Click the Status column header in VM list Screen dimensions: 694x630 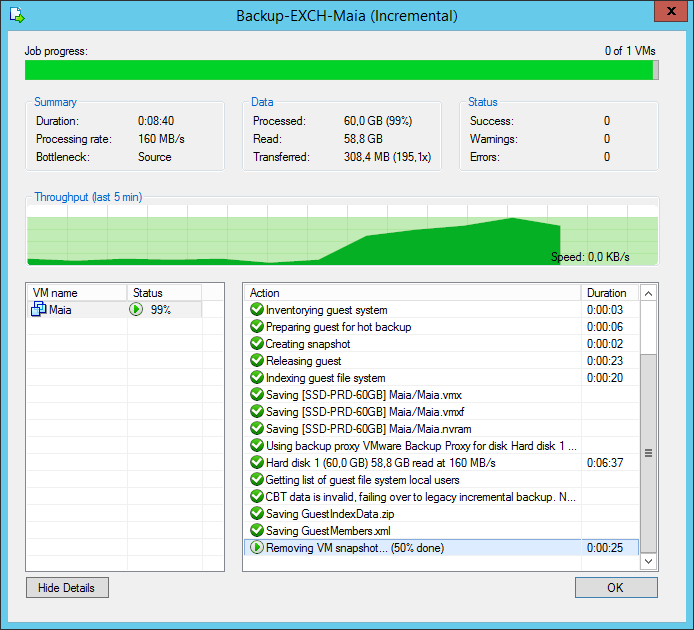click(163, 293)
